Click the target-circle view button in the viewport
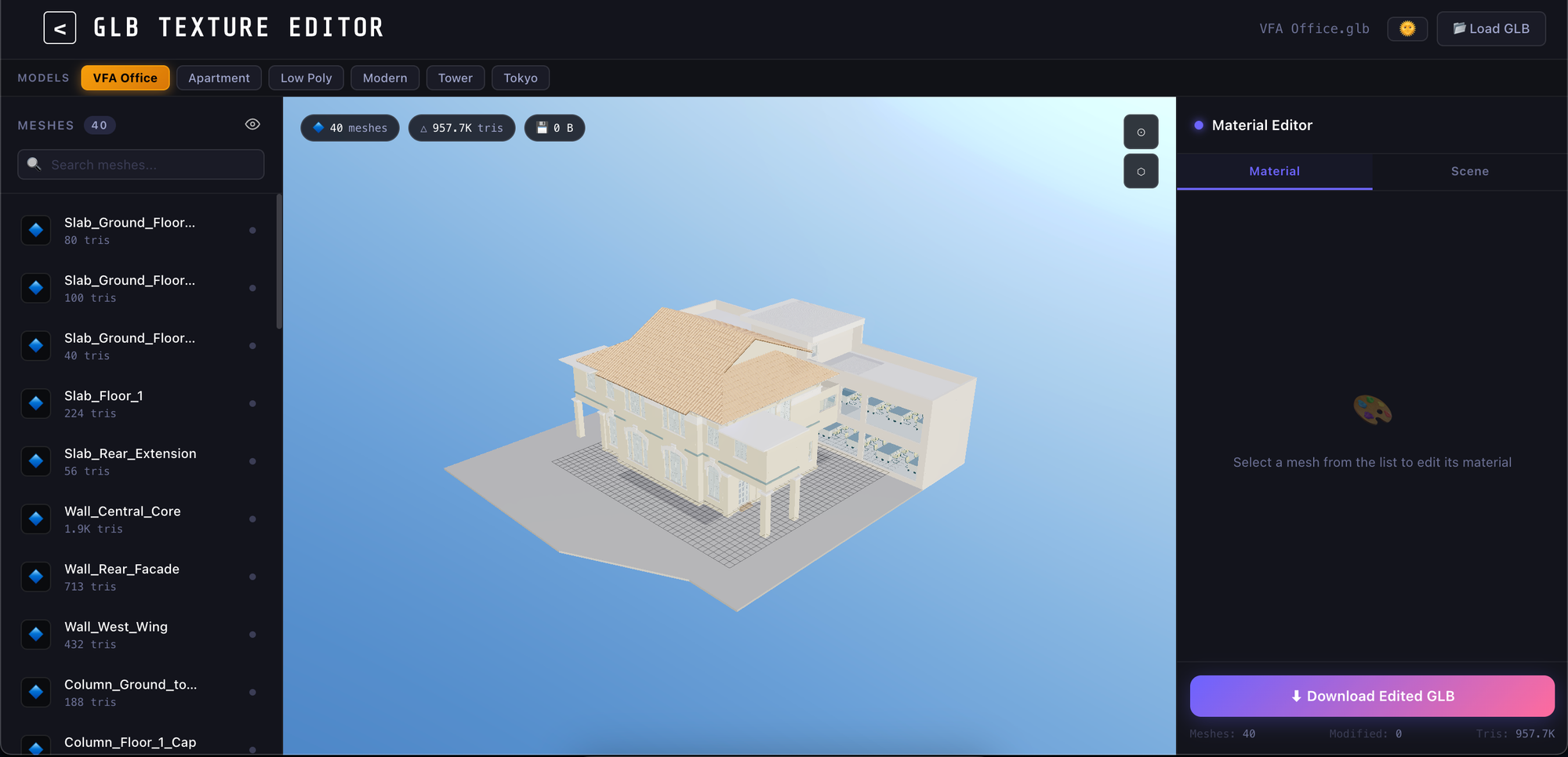Image resolution: width=1568 pixels, height=757 pixels. (1141, 132)
